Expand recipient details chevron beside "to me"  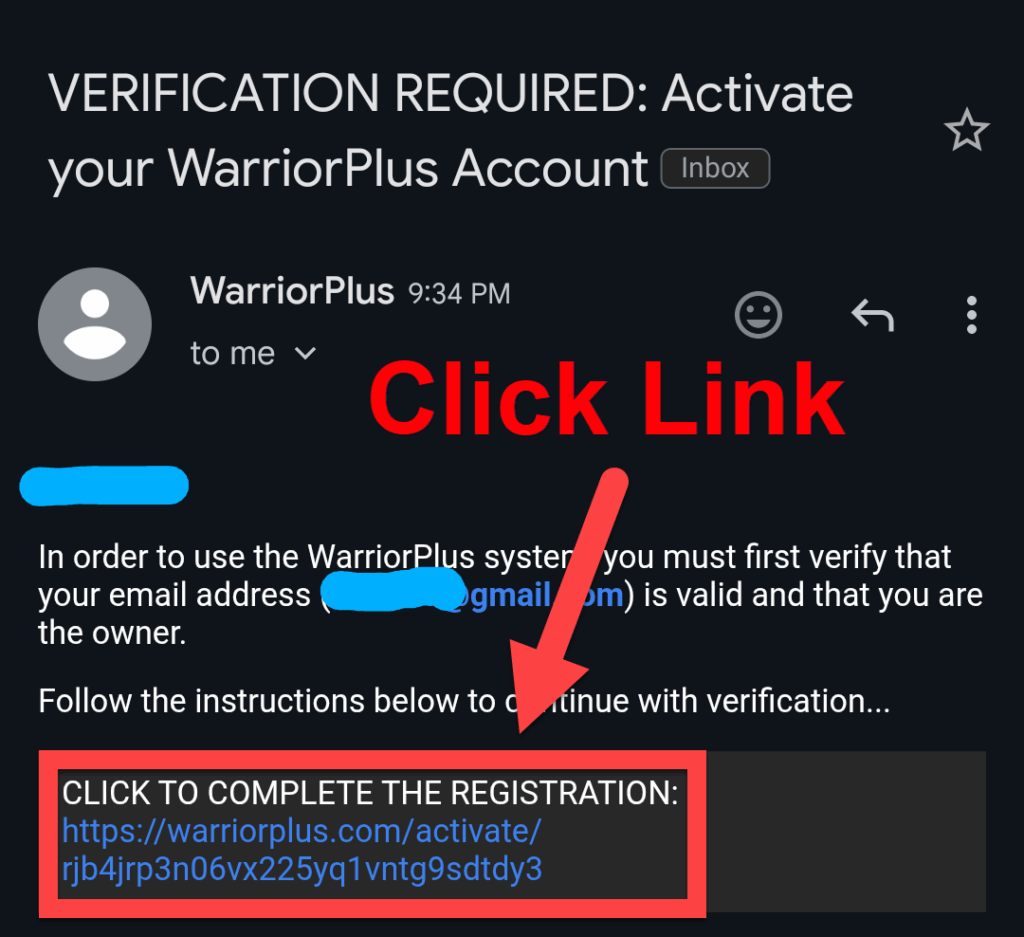306,353
